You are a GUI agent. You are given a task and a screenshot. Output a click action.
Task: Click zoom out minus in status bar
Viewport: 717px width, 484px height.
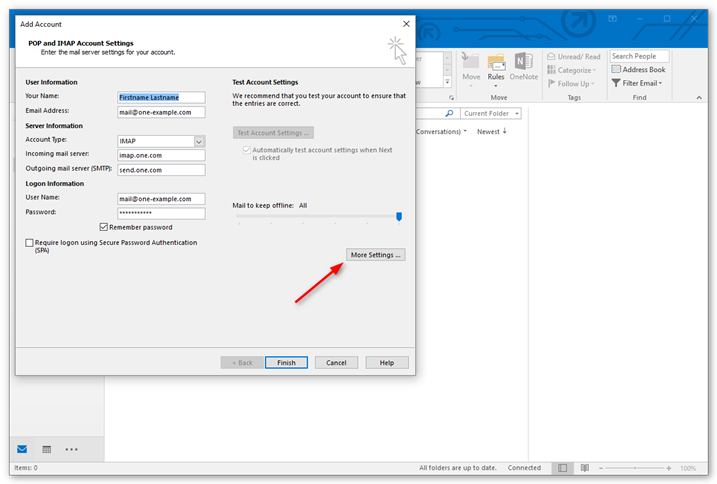[601, 468]
